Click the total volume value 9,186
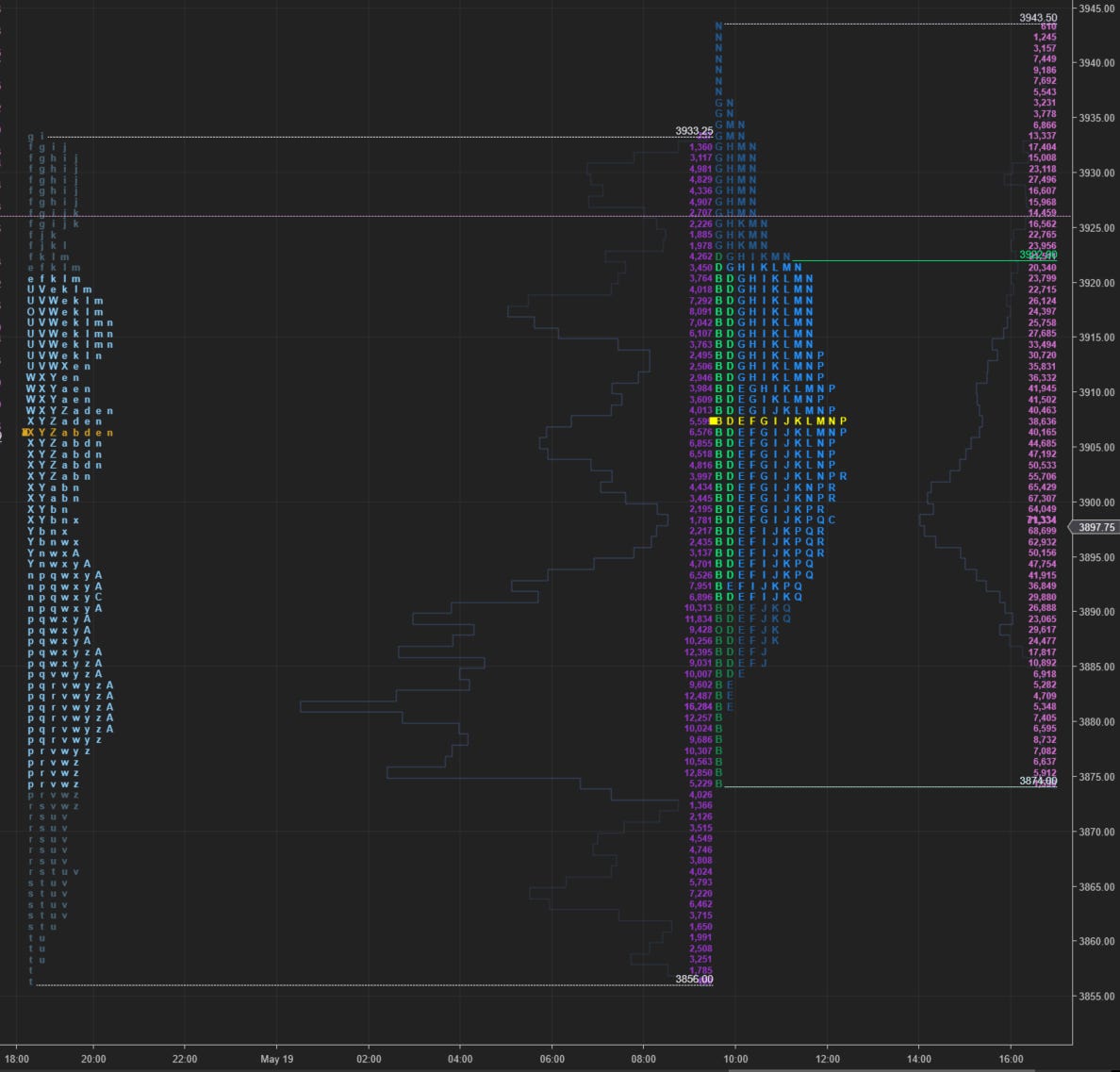 tap(1045, 70)
